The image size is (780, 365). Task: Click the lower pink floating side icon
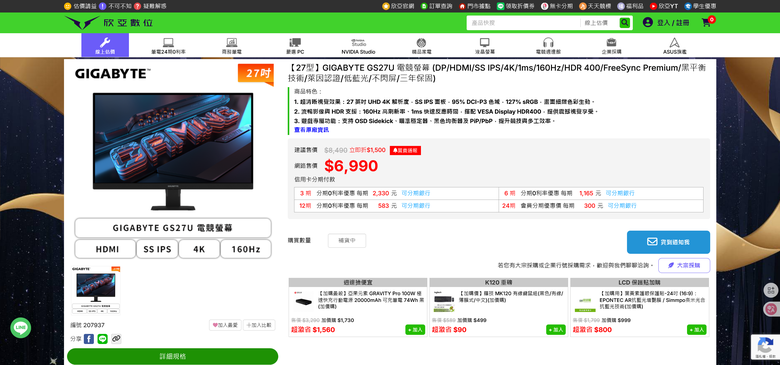[x=772, y=309]
